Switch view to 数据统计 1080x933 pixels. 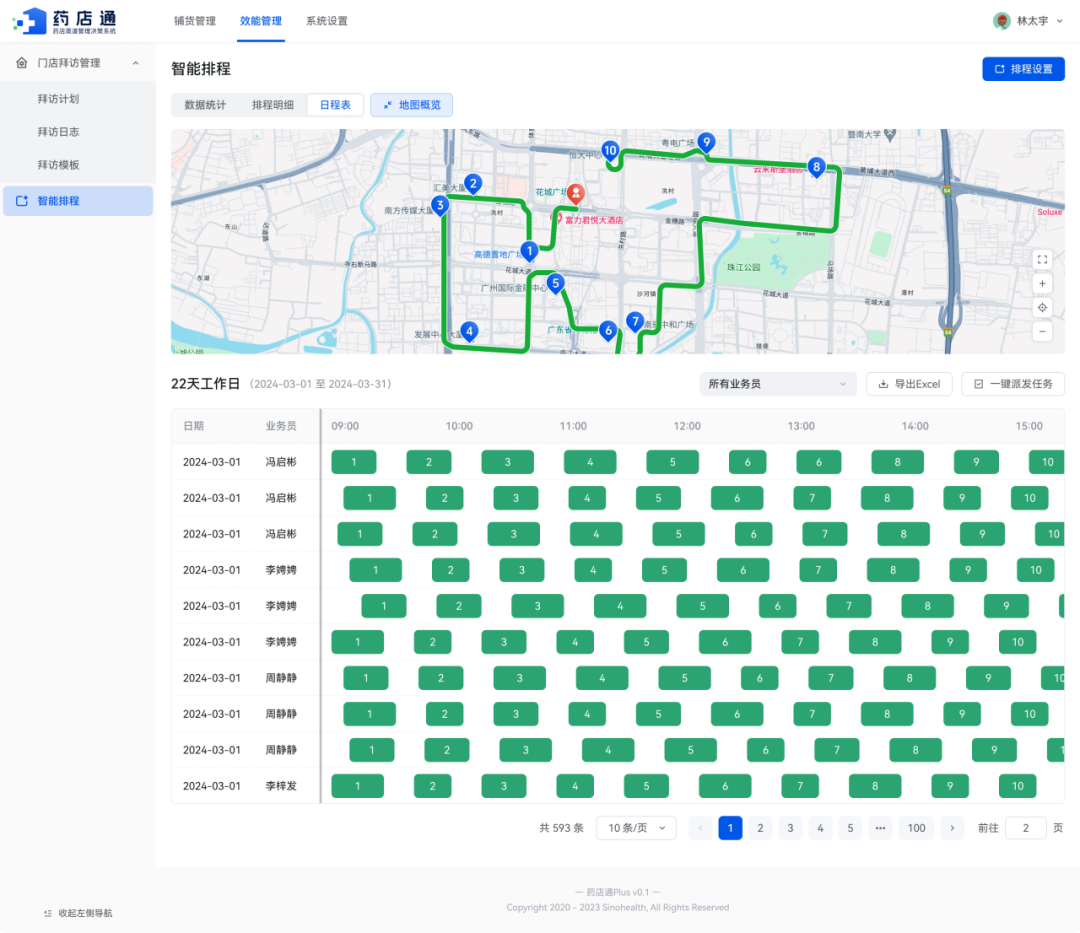(205, 105)
